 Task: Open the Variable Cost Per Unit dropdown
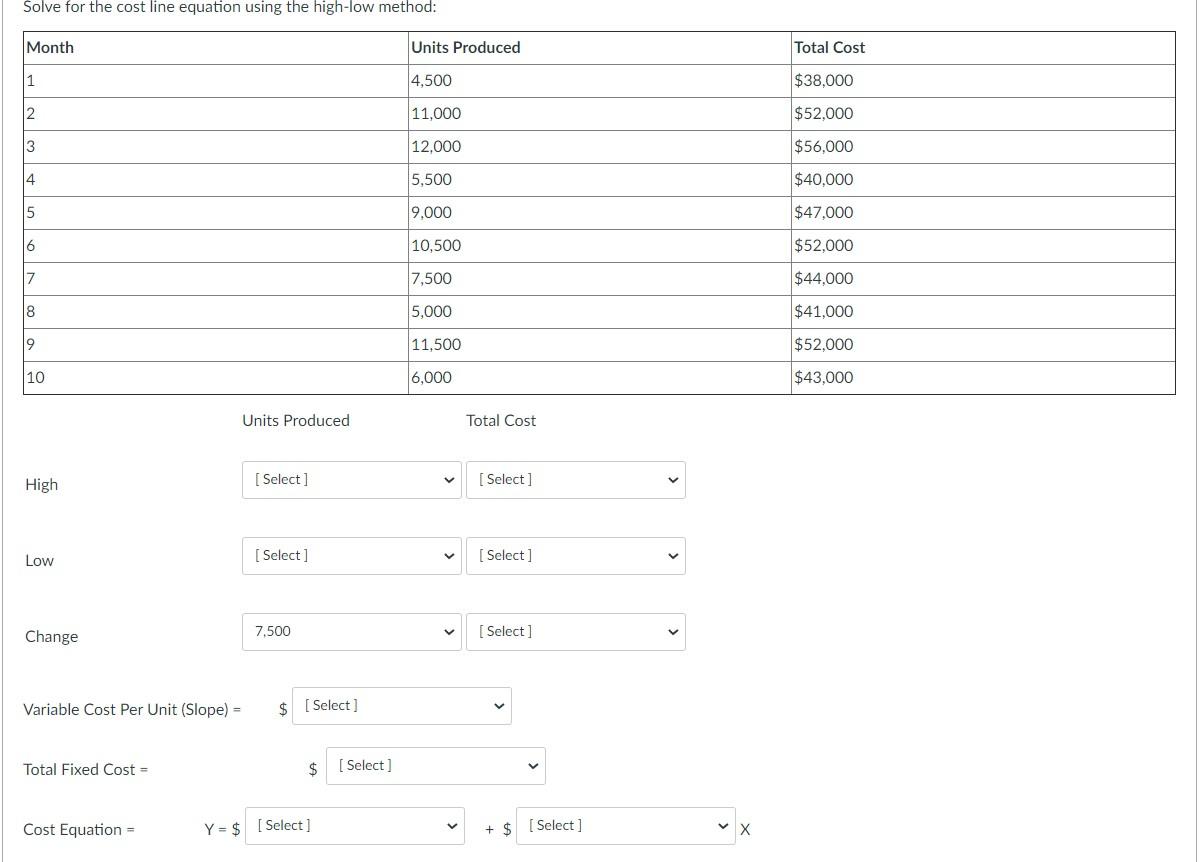tap(400, 705)
